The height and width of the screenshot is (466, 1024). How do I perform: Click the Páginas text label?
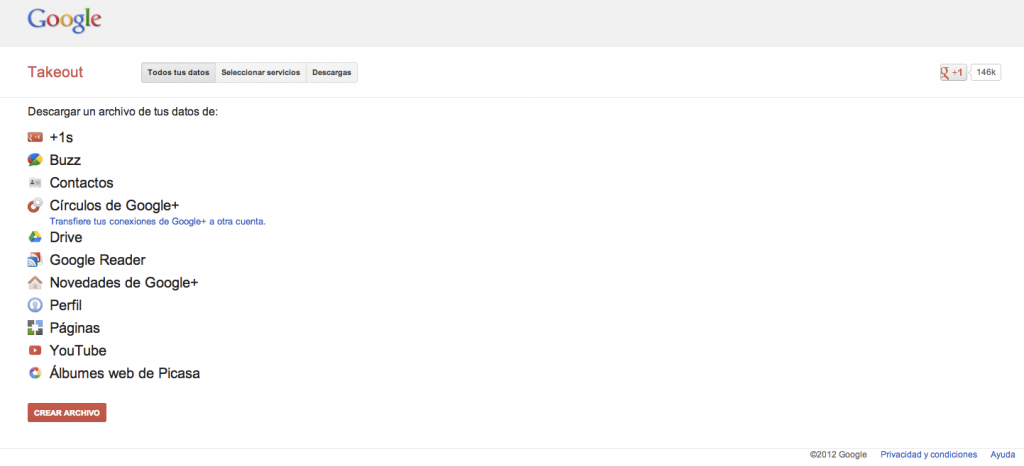75,328
